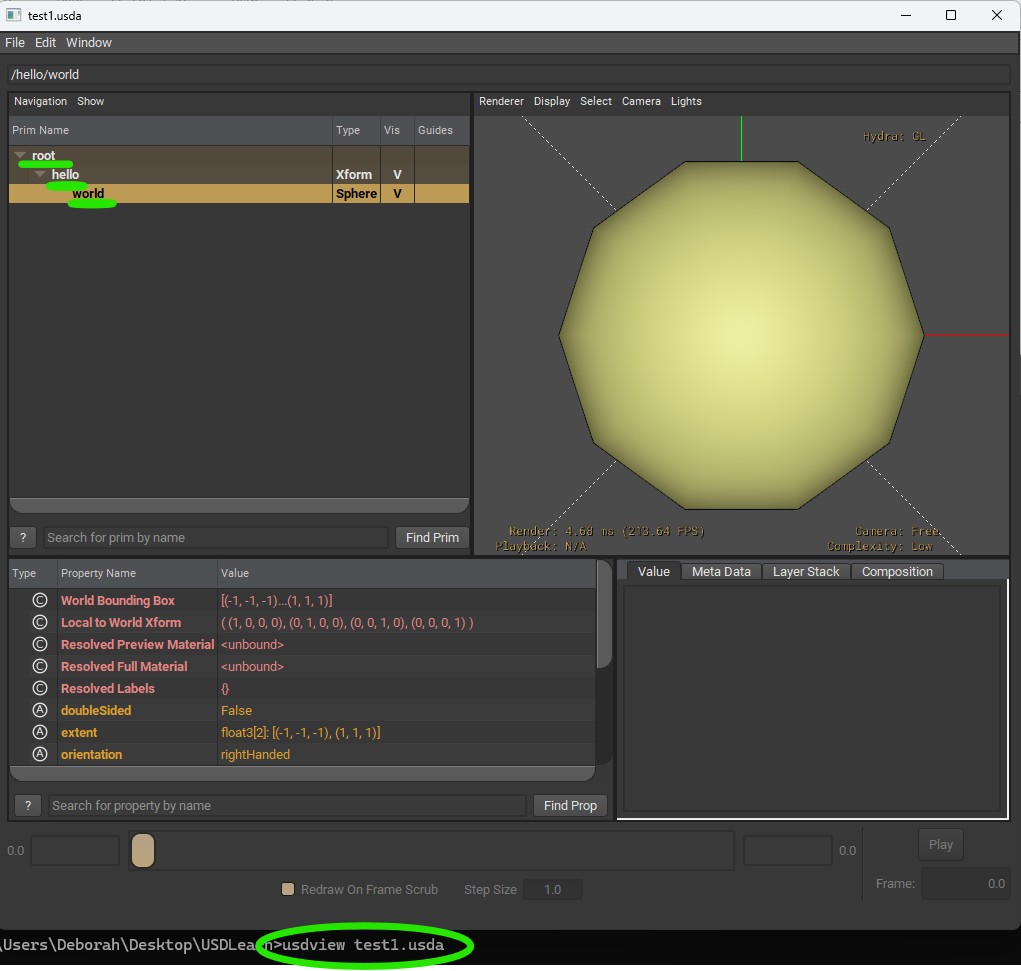Enable Redraw On Frame Scrub checkbox
Viewport: 1021px width, 971px height.
288,889
